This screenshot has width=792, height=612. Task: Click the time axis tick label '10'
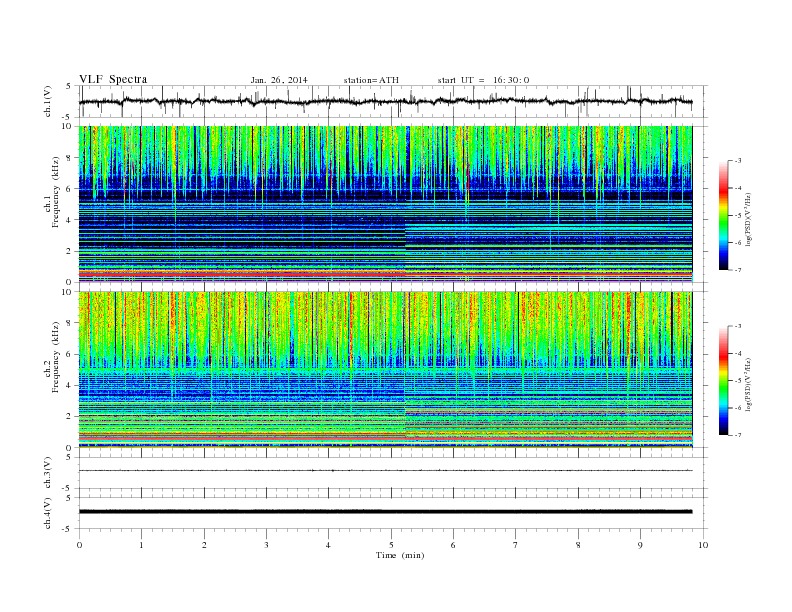(x=703, y=545)
